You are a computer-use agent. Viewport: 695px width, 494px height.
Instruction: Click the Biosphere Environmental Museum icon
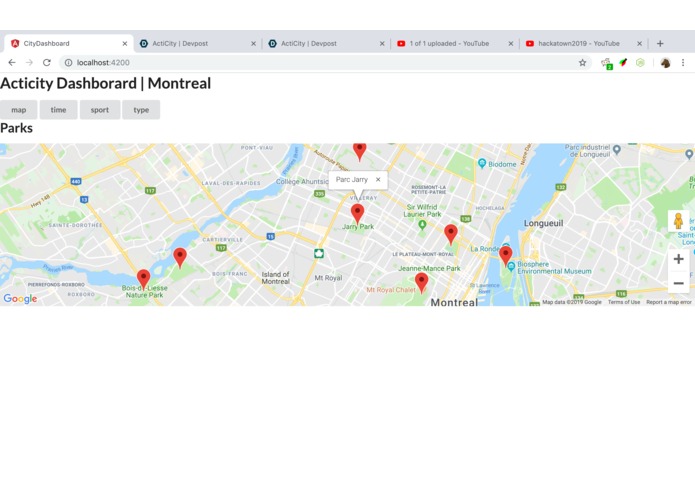point(511,267)
